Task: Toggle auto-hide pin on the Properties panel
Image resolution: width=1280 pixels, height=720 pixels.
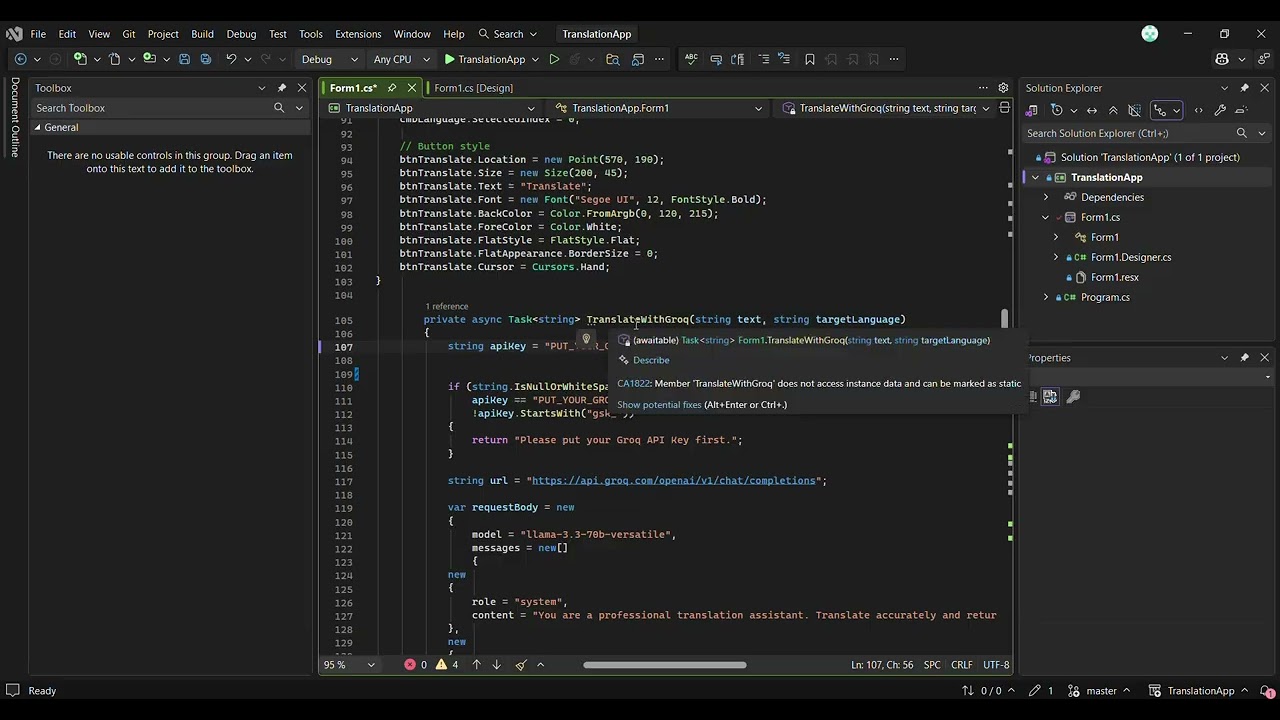Action: pyautogui.click(x=1245, y=357)
